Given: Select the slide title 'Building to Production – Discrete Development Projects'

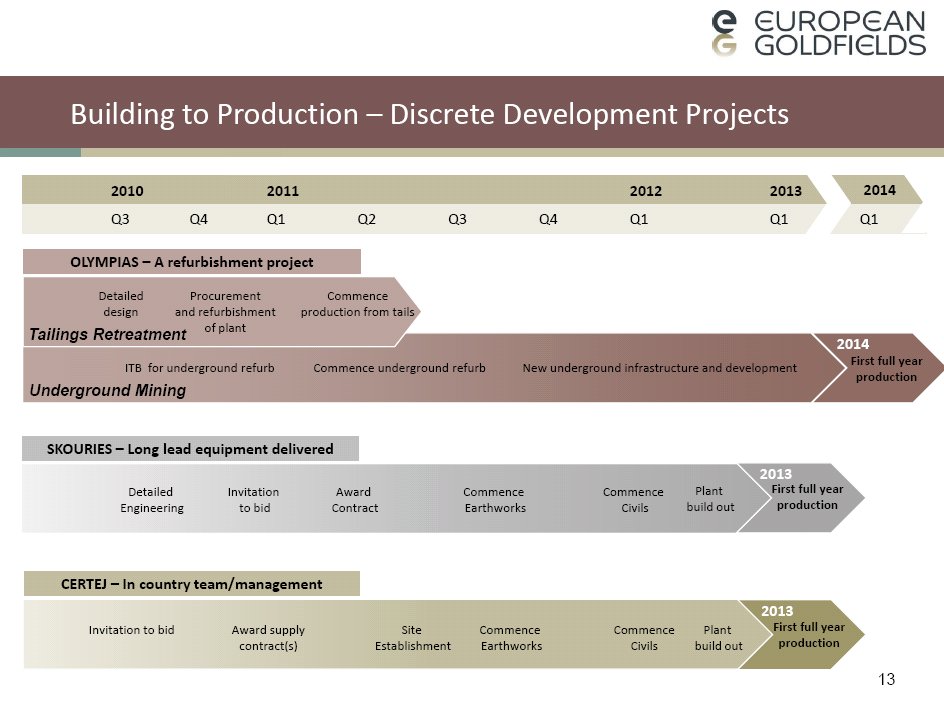Looking at the screenshot, I should (429, 114).
